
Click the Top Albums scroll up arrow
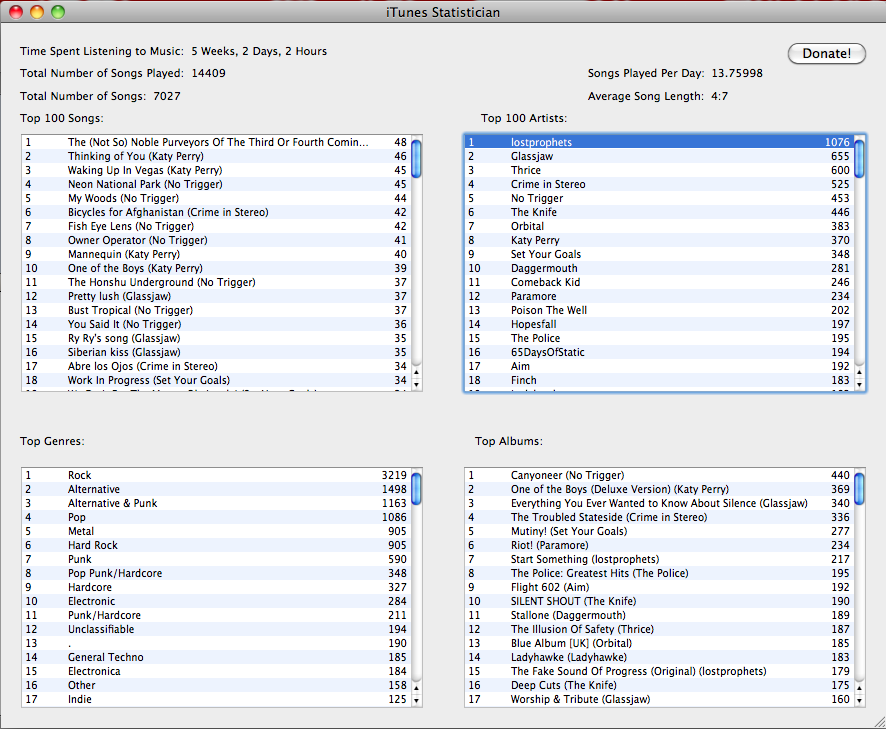click(859, 688)
